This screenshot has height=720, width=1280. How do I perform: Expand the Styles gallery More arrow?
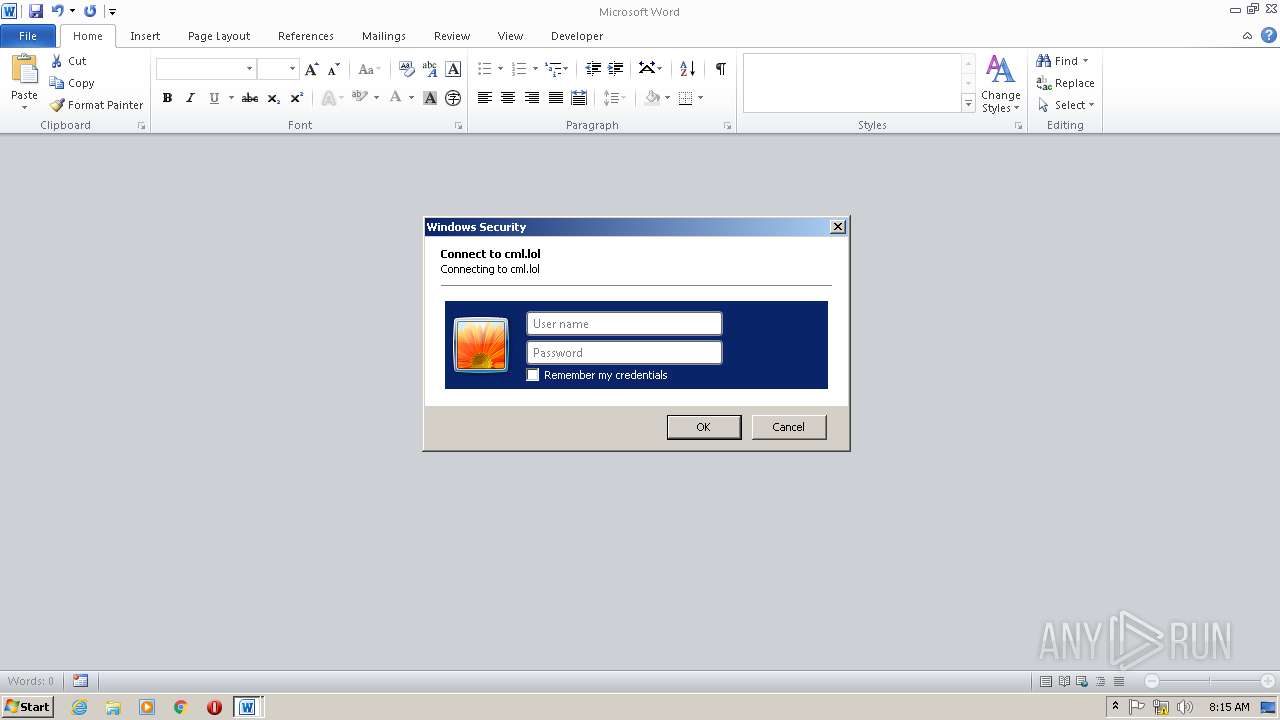tap(968, 104)
